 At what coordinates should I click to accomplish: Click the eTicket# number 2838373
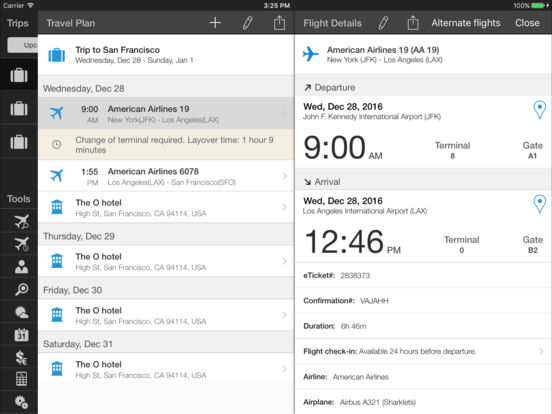point(355,276)
